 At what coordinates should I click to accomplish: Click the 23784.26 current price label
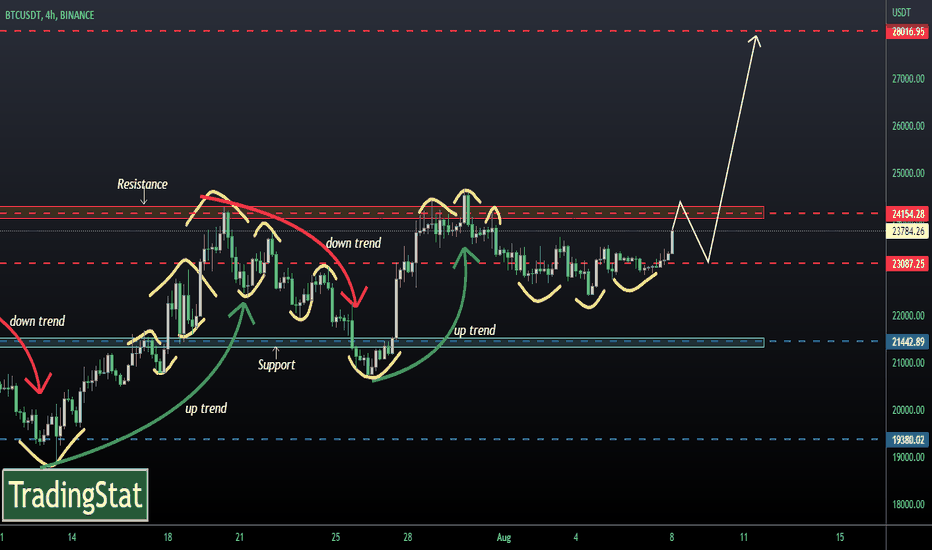click(x=908, y=231)
